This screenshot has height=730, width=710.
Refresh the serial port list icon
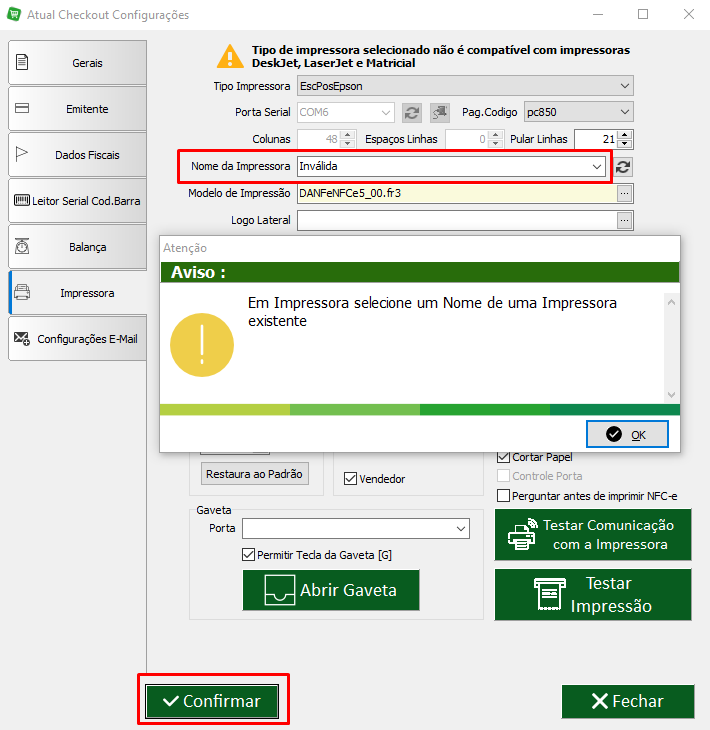coord(412,113)
